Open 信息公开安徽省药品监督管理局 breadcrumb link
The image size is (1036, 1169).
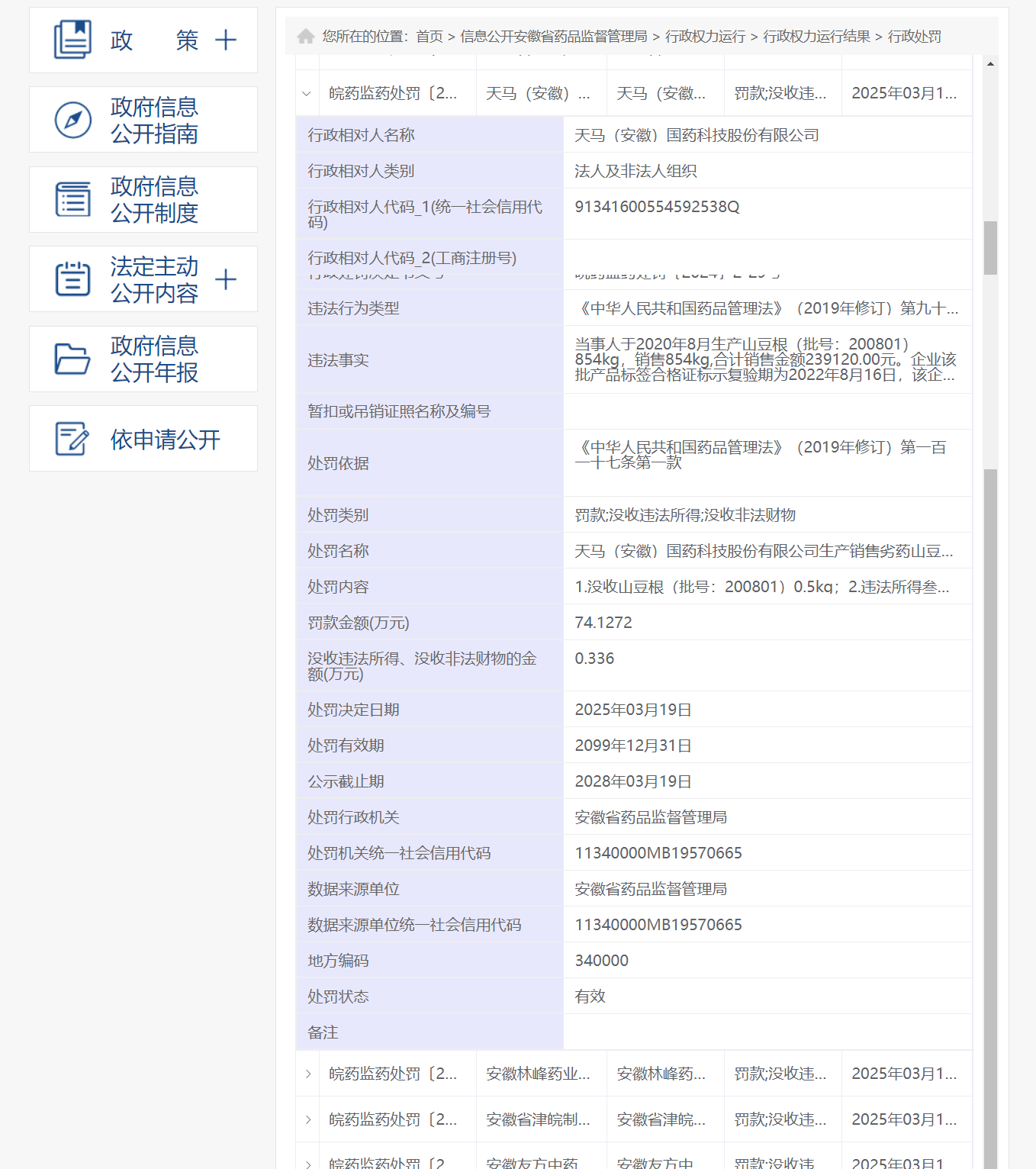click(554, 37)
